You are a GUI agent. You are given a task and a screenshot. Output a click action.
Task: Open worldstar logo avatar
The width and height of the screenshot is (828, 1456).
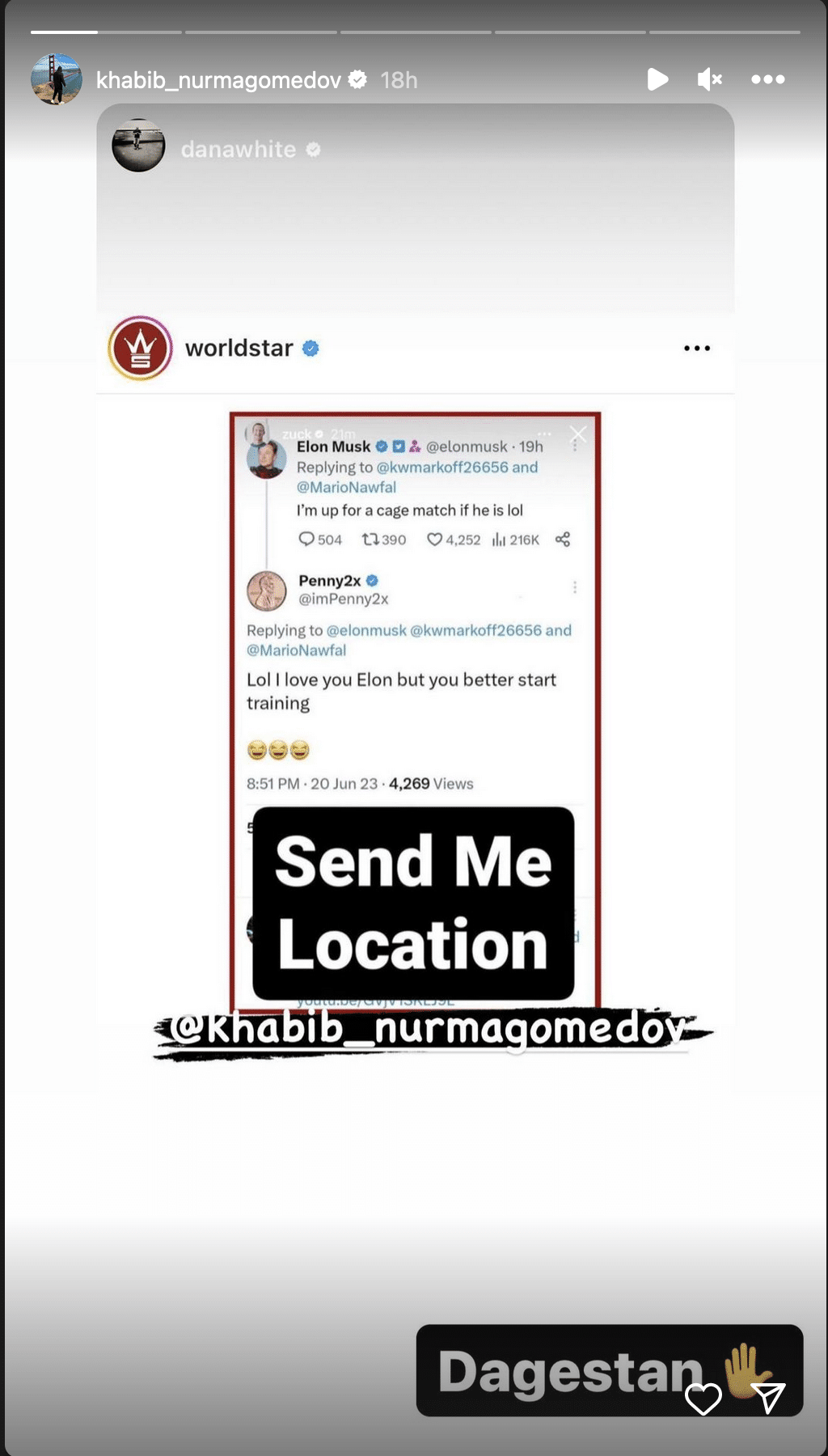tap(141, 348)
